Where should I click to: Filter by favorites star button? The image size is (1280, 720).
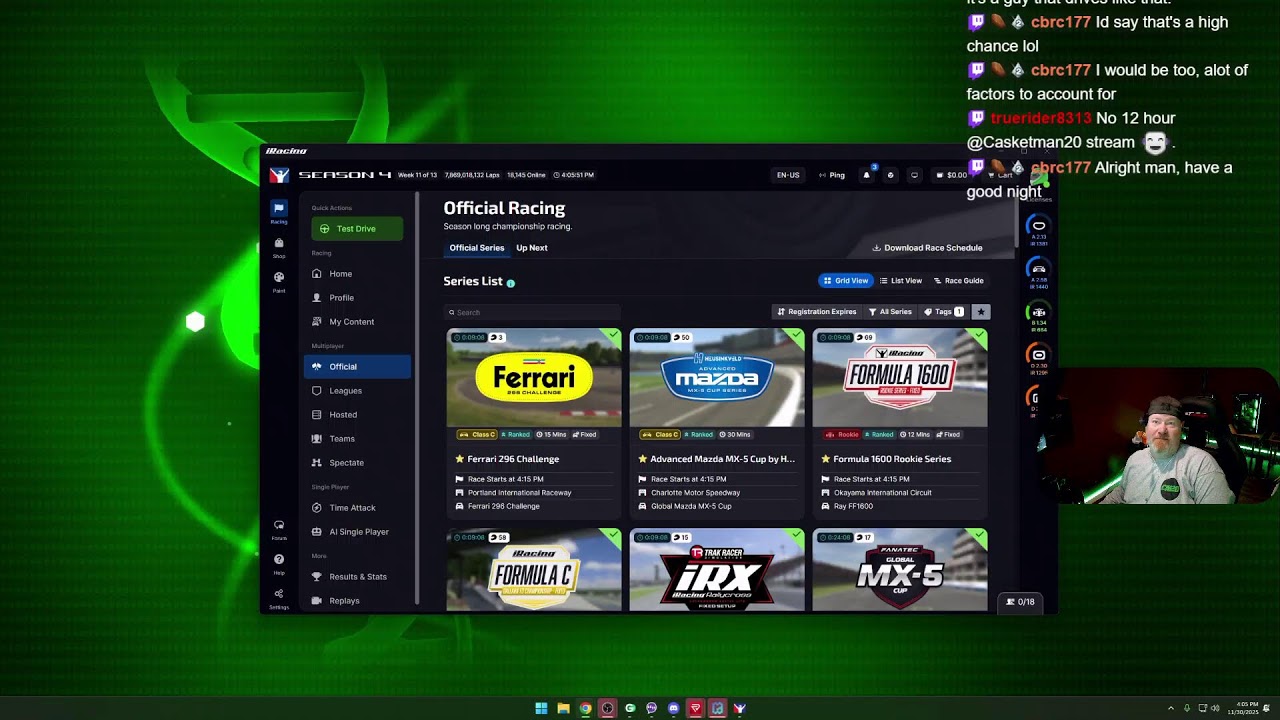point(981,312)
